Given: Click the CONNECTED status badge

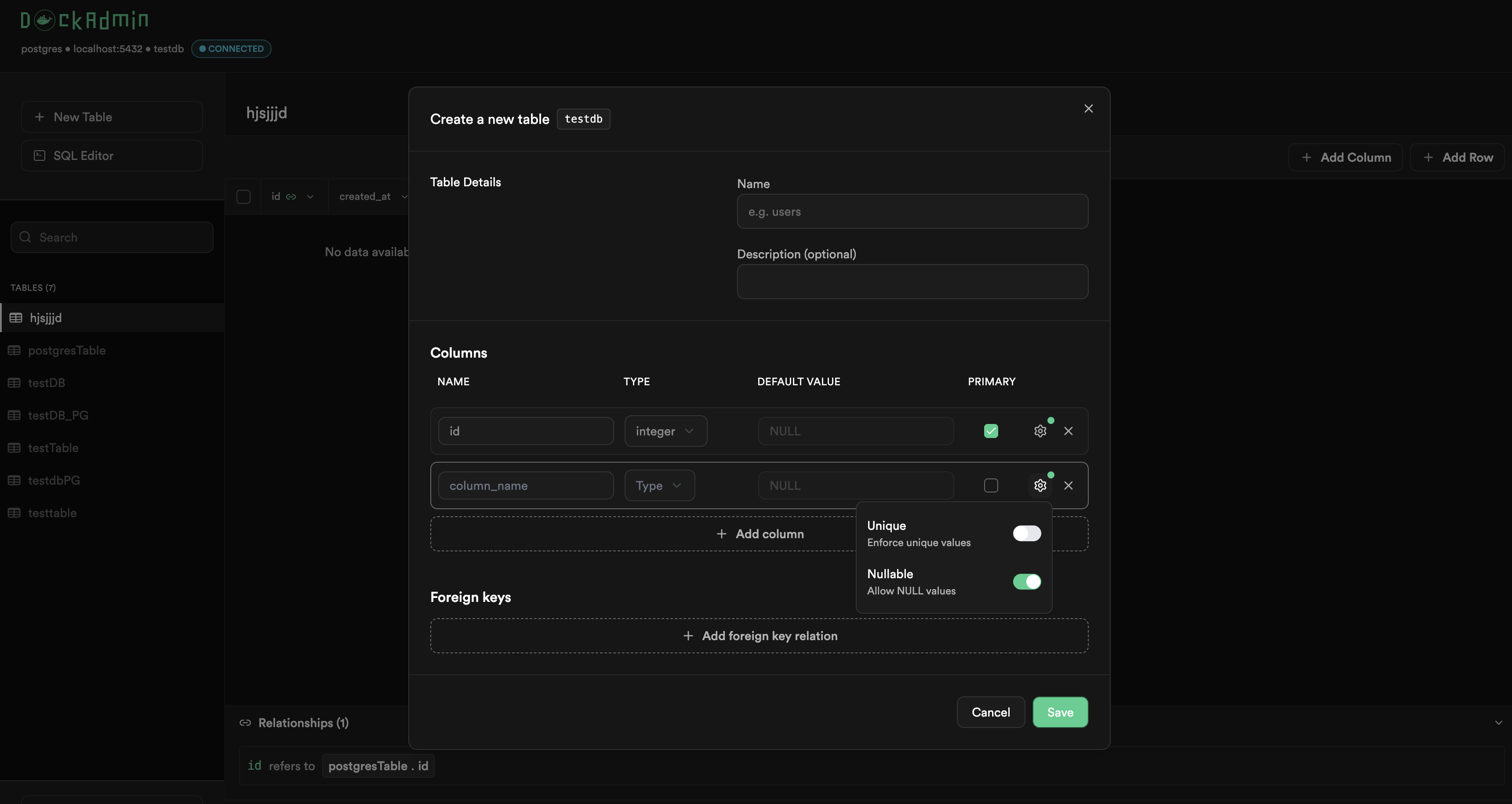Looking at the screenshot, I should [231, 49].
